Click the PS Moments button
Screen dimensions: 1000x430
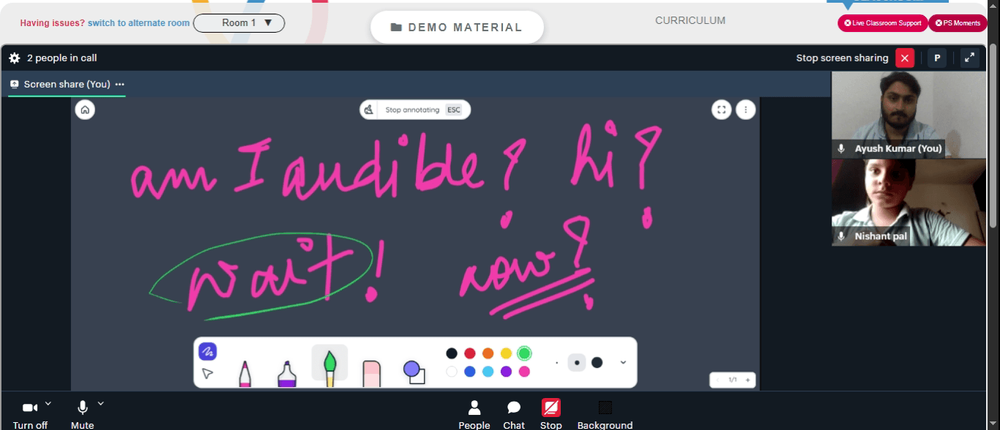(958, 23)
